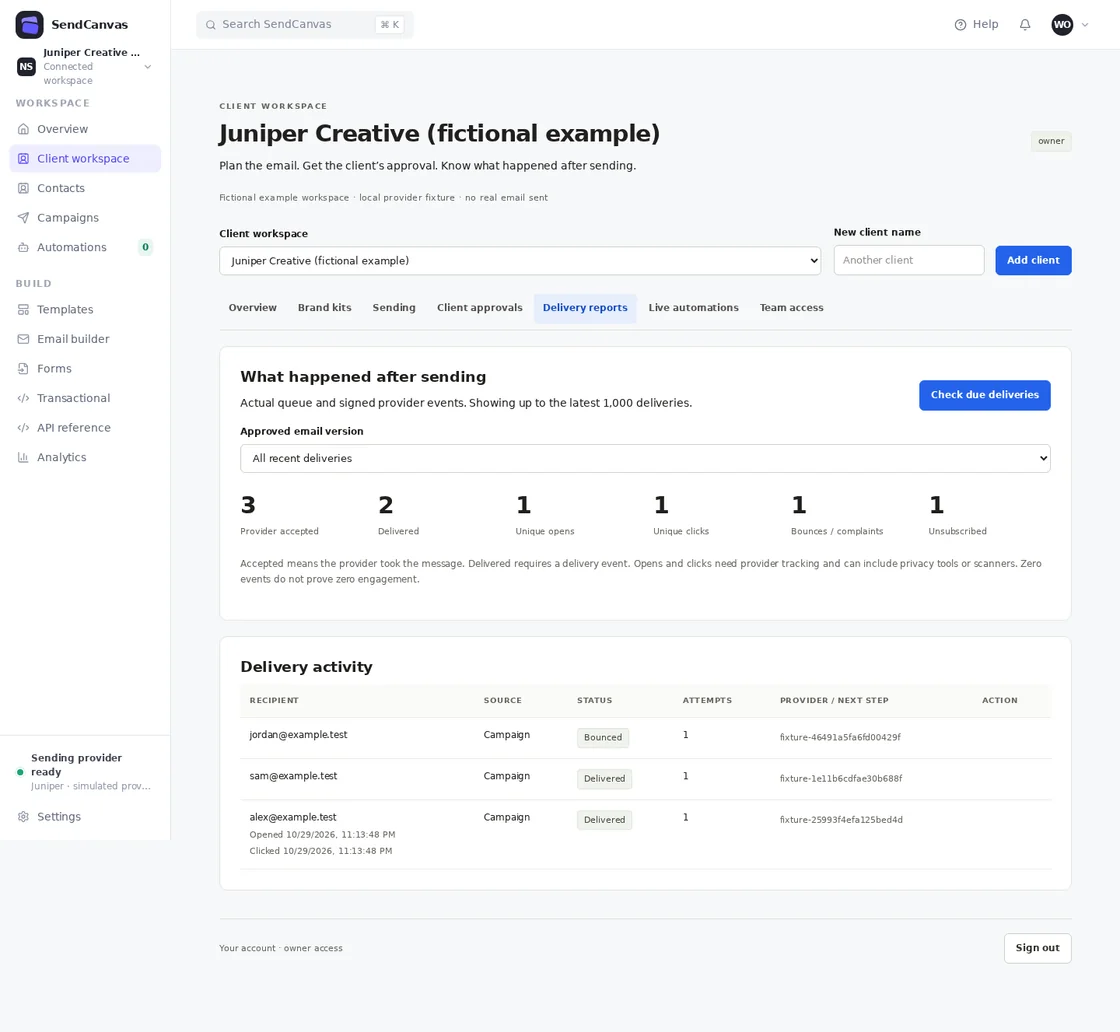The height and width of the screenshot is (1032, 1120).
Task: Switch to the Client approvals tab
Action: click(x=479, y=308)
